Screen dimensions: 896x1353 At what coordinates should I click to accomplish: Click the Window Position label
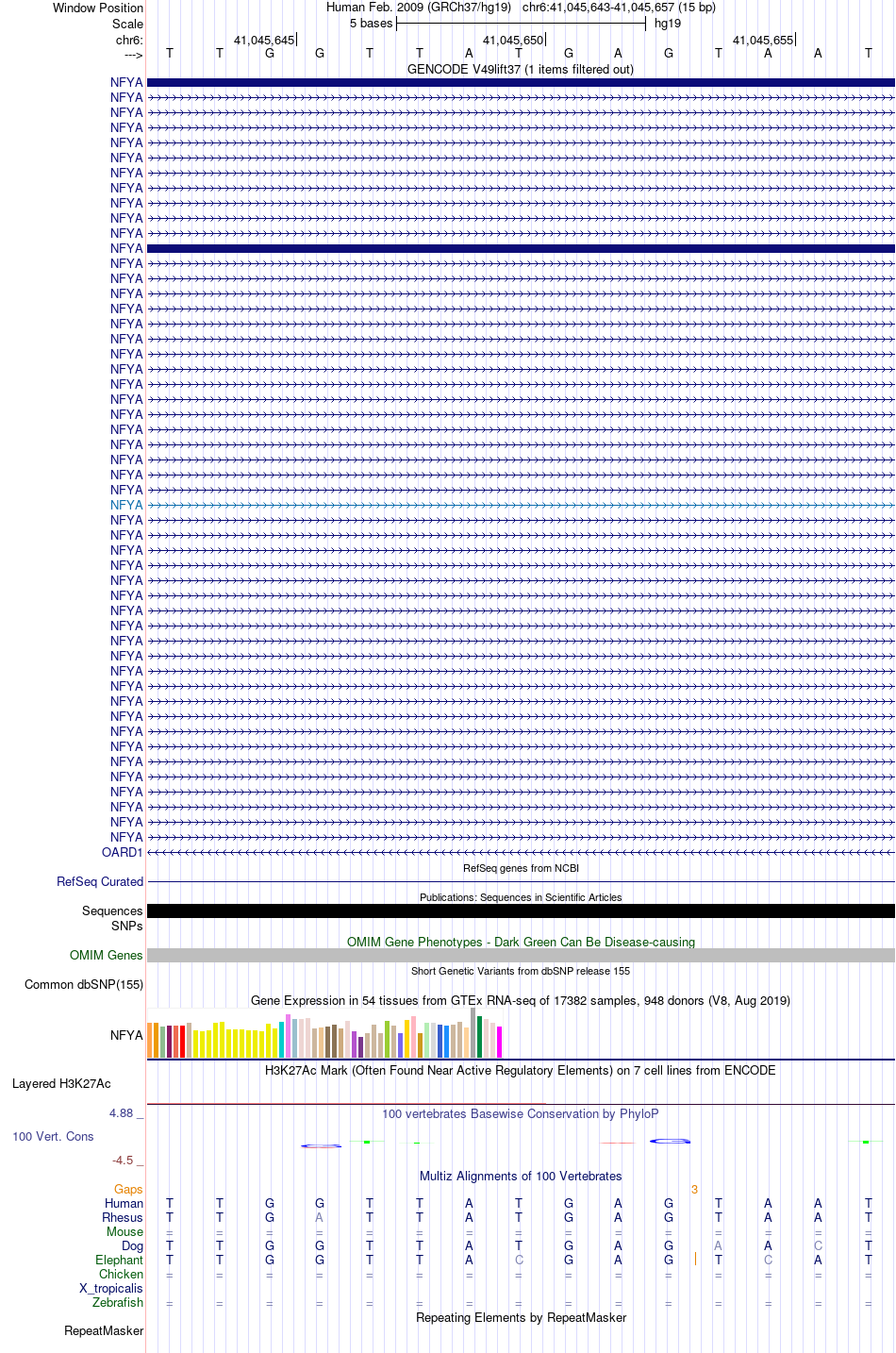tap(98, 8)
